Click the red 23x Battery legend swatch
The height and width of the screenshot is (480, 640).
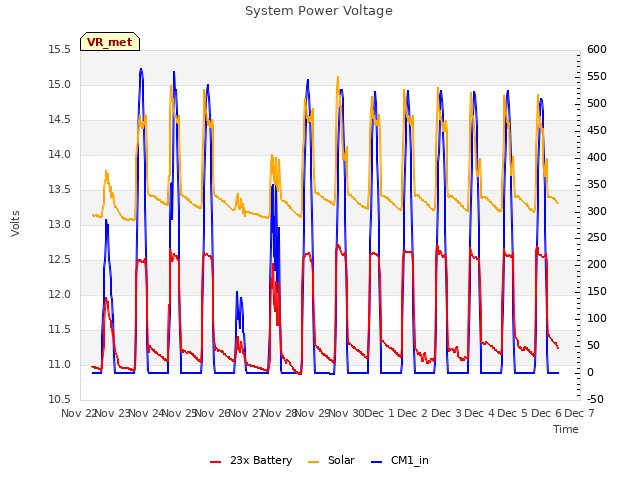216,462
